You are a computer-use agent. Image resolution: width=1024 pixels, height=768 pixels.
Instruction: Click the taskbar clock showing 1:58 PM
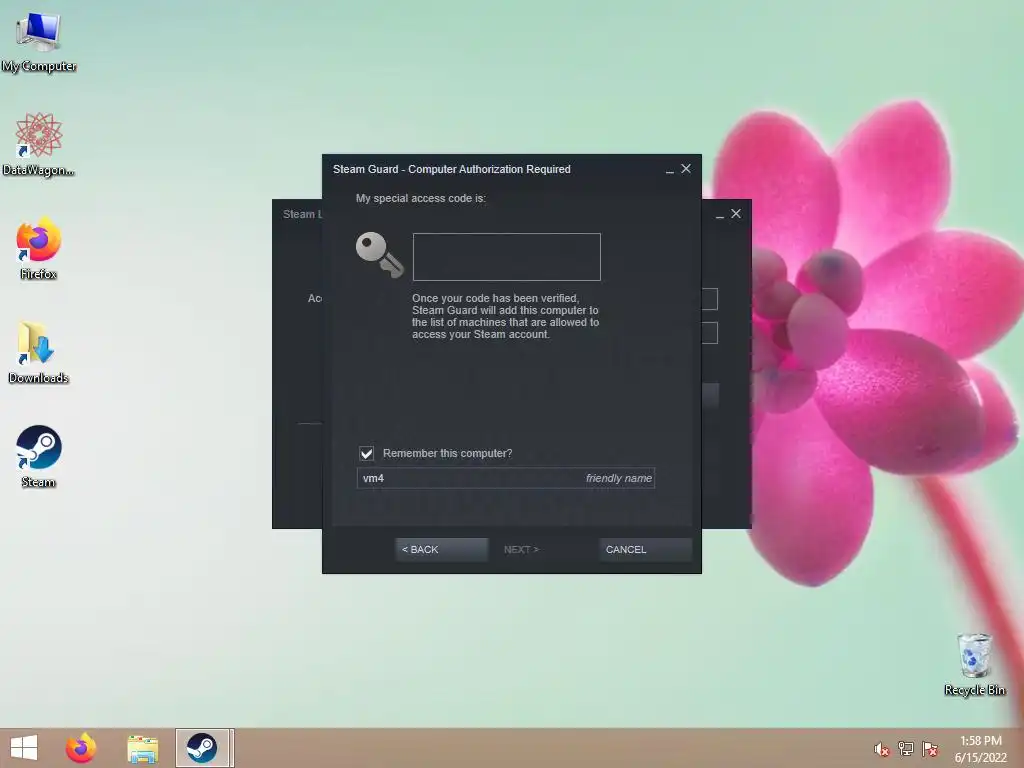[980, 749]
